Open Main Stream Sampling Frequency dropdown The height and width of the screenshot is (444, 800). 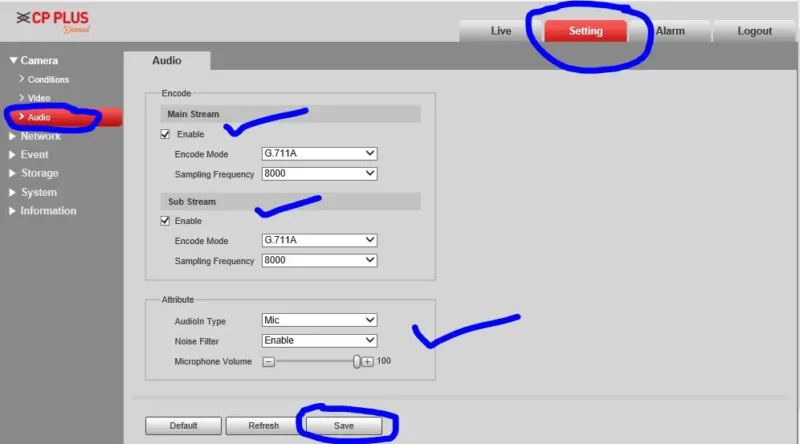click(319, 174)
